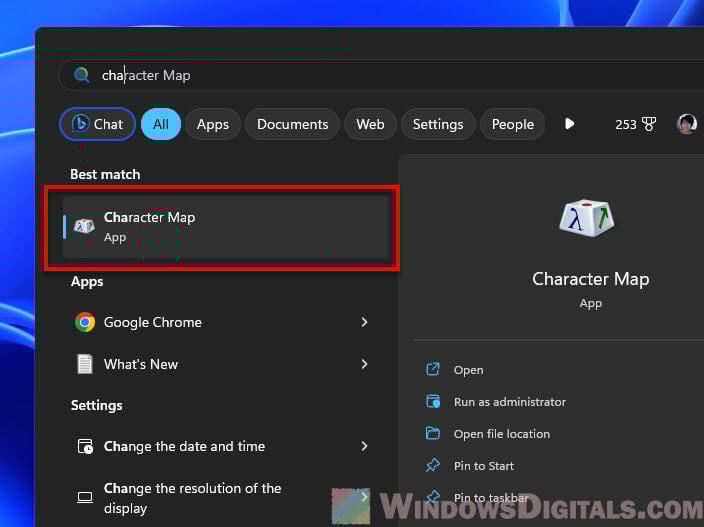The height and width of the screenshot is (527, 704).
Task: Expand What's New result chevron
Action: point(364,364)
